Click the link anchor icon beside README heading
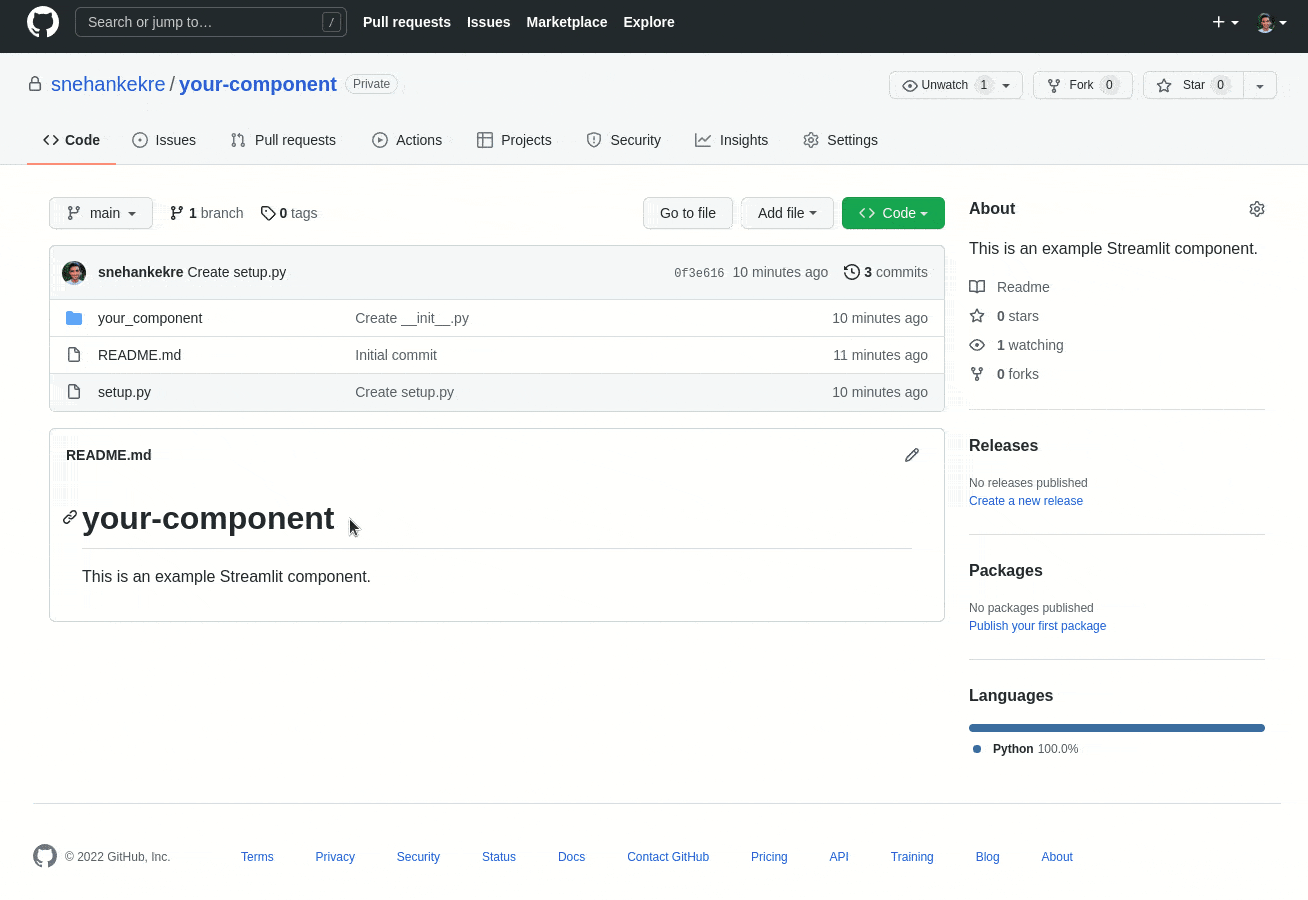This screenshot has width=1308, height=900. coord(70,517)
